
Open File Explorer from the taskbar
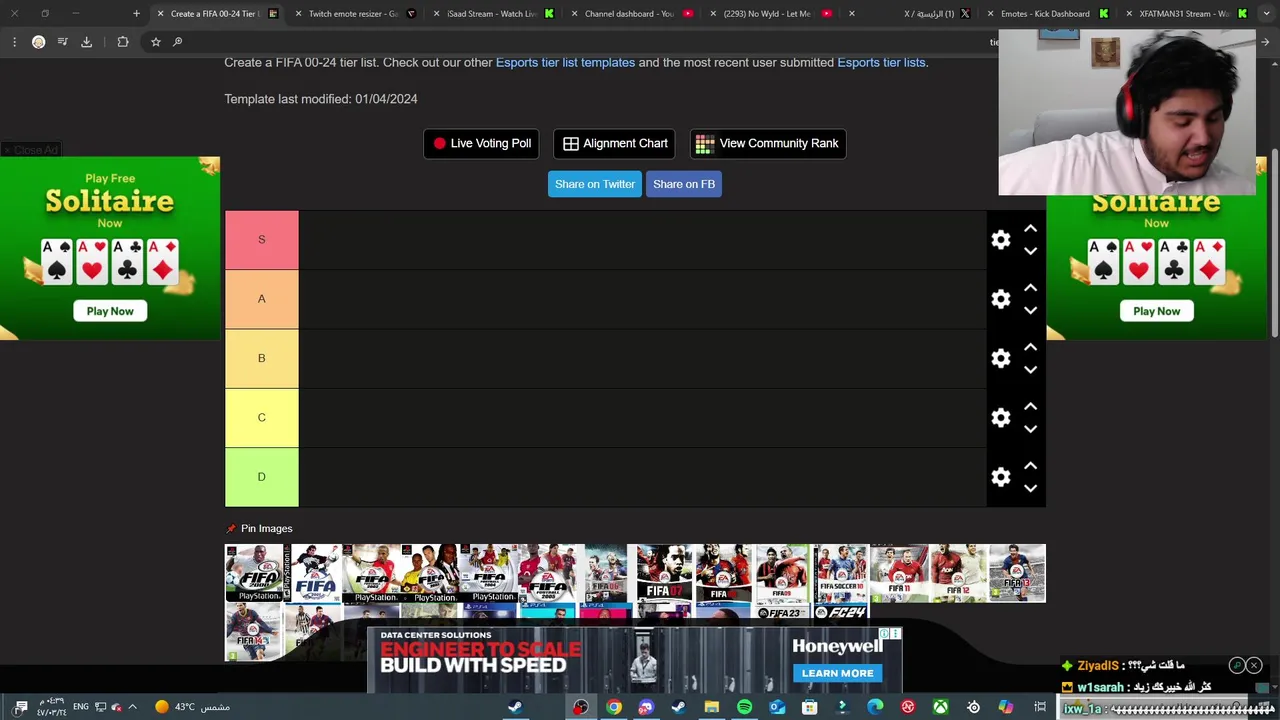(711, 707)
